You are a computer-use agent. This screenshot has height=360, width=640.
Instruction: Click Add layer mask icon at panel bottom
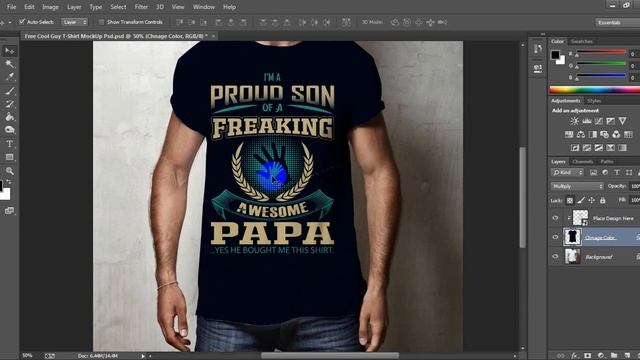click(x=587, y=356)
